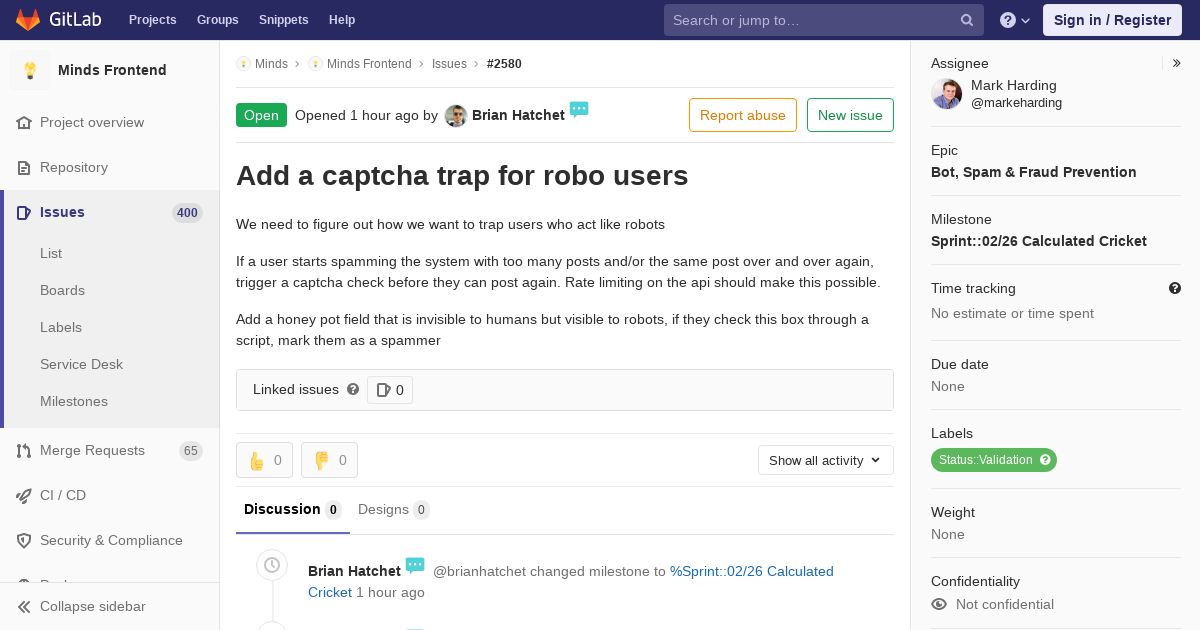Click Brian Hatchet's avatar in header
Image resolution: width=1200 pixels, height=630 pixels.
tap(456, 116)
